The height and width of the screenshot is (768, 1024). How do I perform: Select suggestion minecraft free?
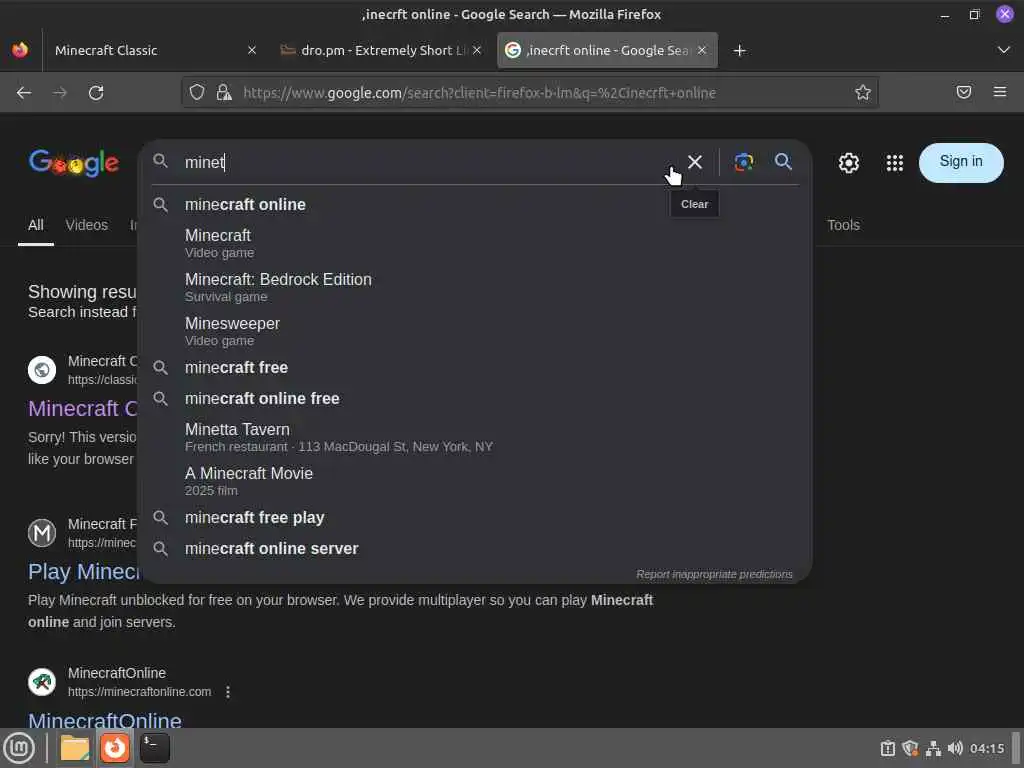tap(475, 368)
